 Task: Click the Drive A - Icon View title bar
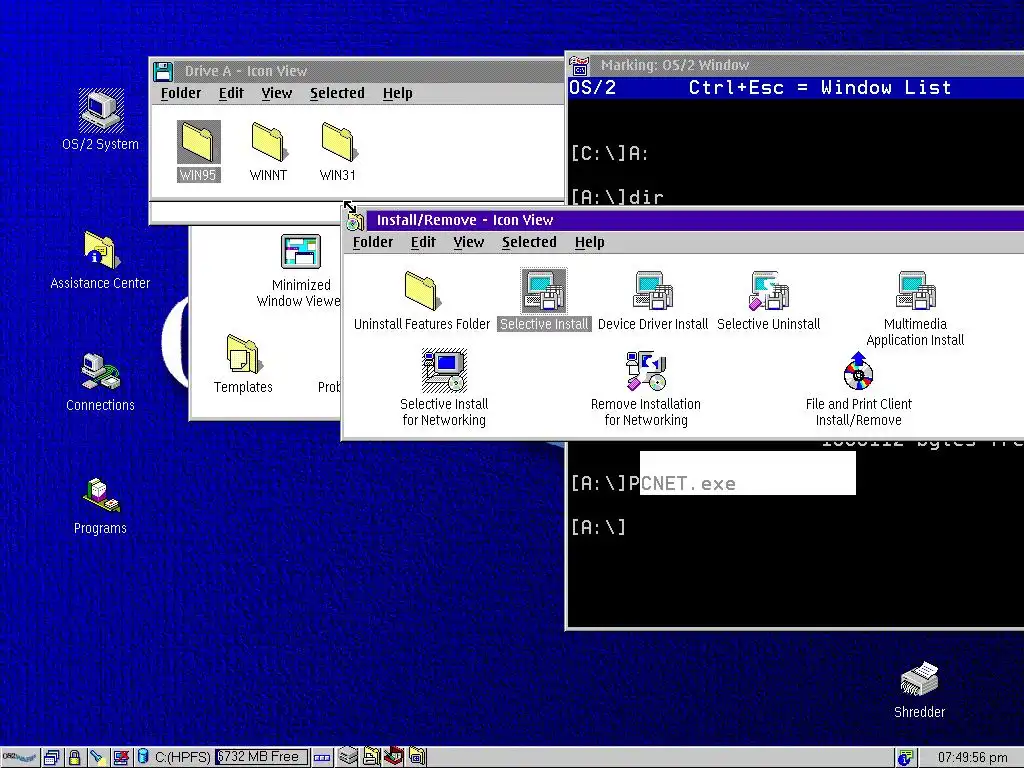369,71
